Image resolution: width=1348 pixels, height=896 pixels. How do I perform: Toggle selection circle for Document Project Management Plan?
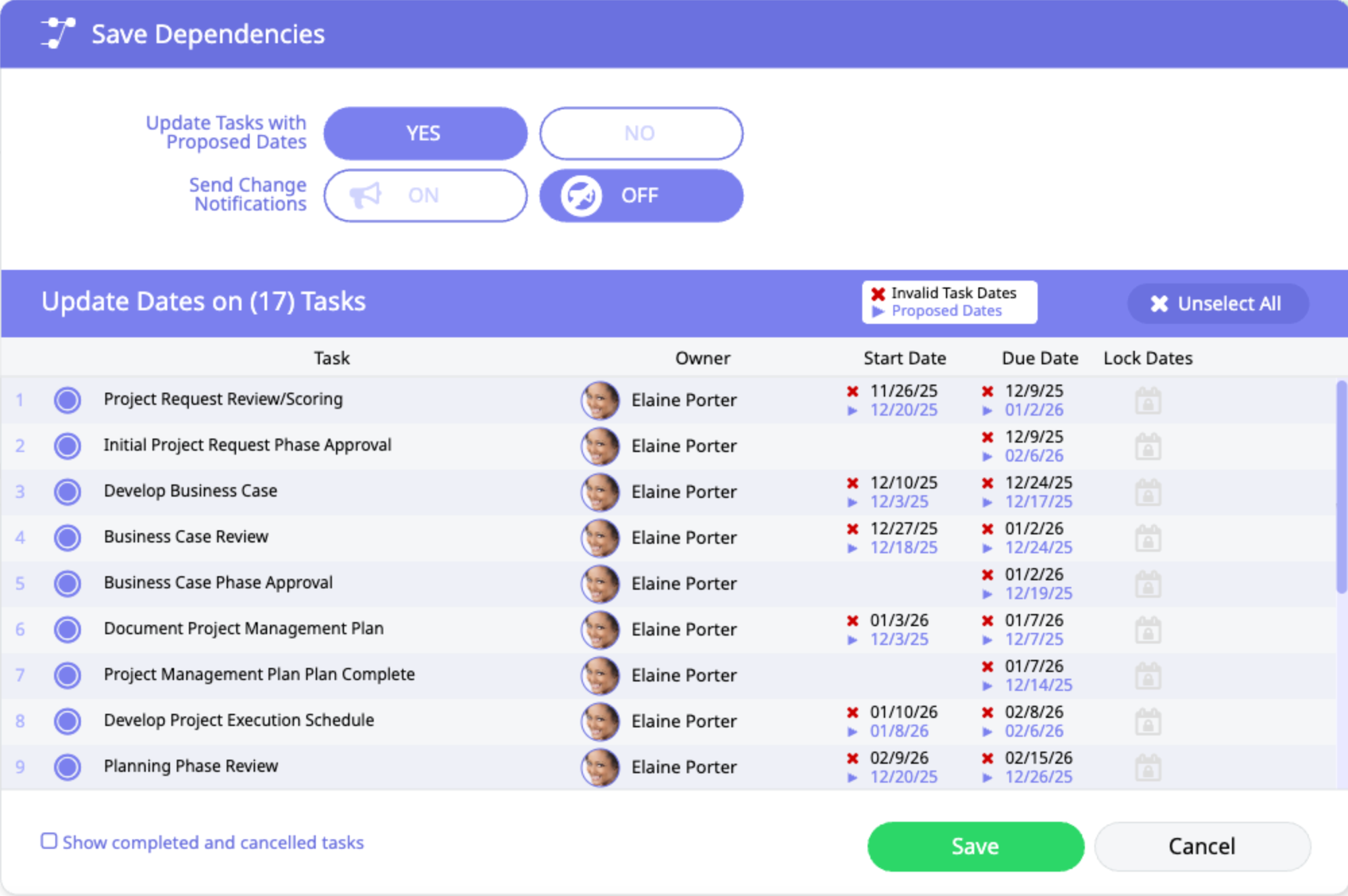pos(67,629)
